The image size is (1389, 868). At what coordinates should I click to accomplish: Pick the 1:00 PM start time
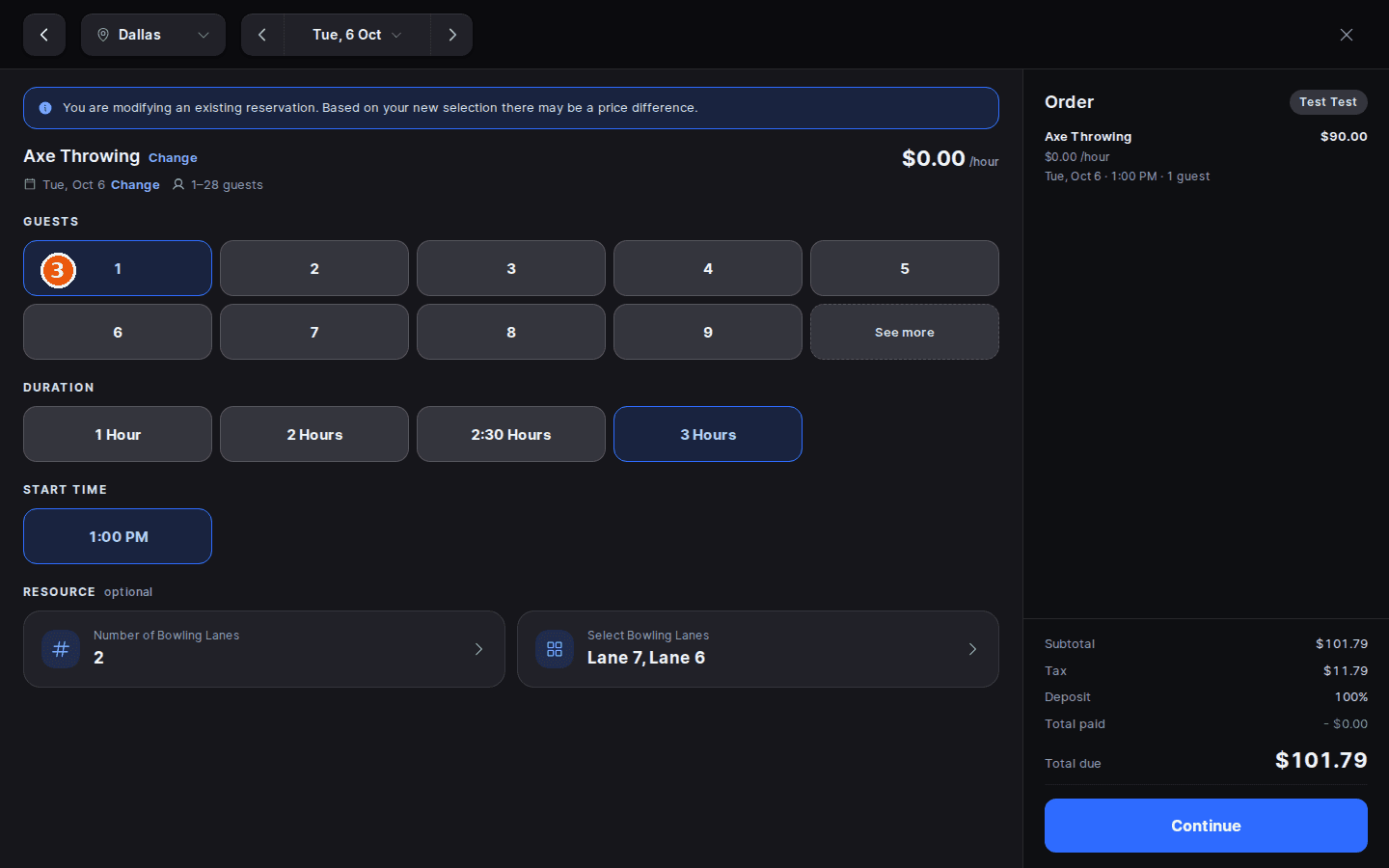coord(118,536)
